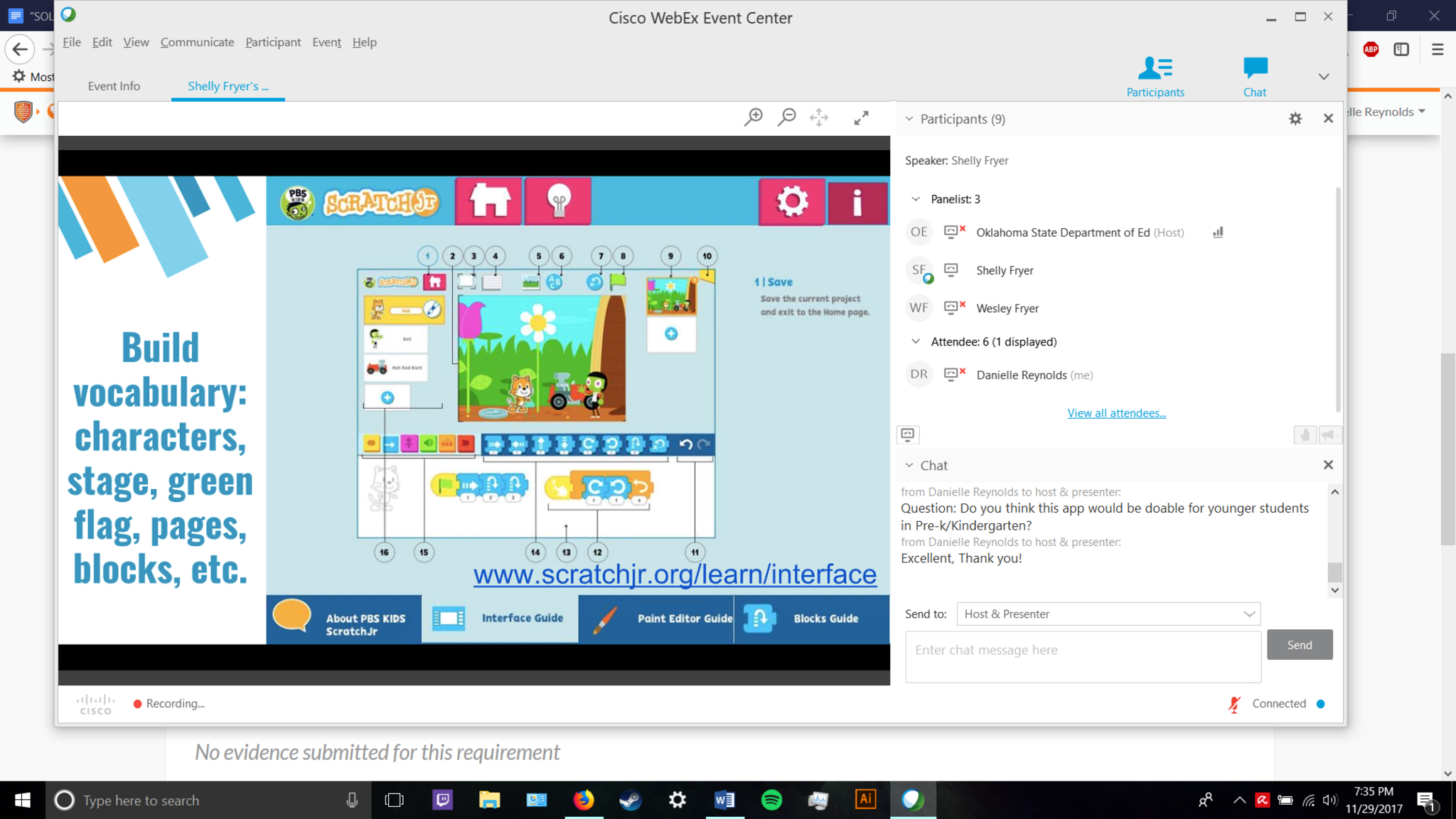Collapse the Participants panel header
Image resolution: width=1456 pixels, height=819 pixels.
[909, 119]
